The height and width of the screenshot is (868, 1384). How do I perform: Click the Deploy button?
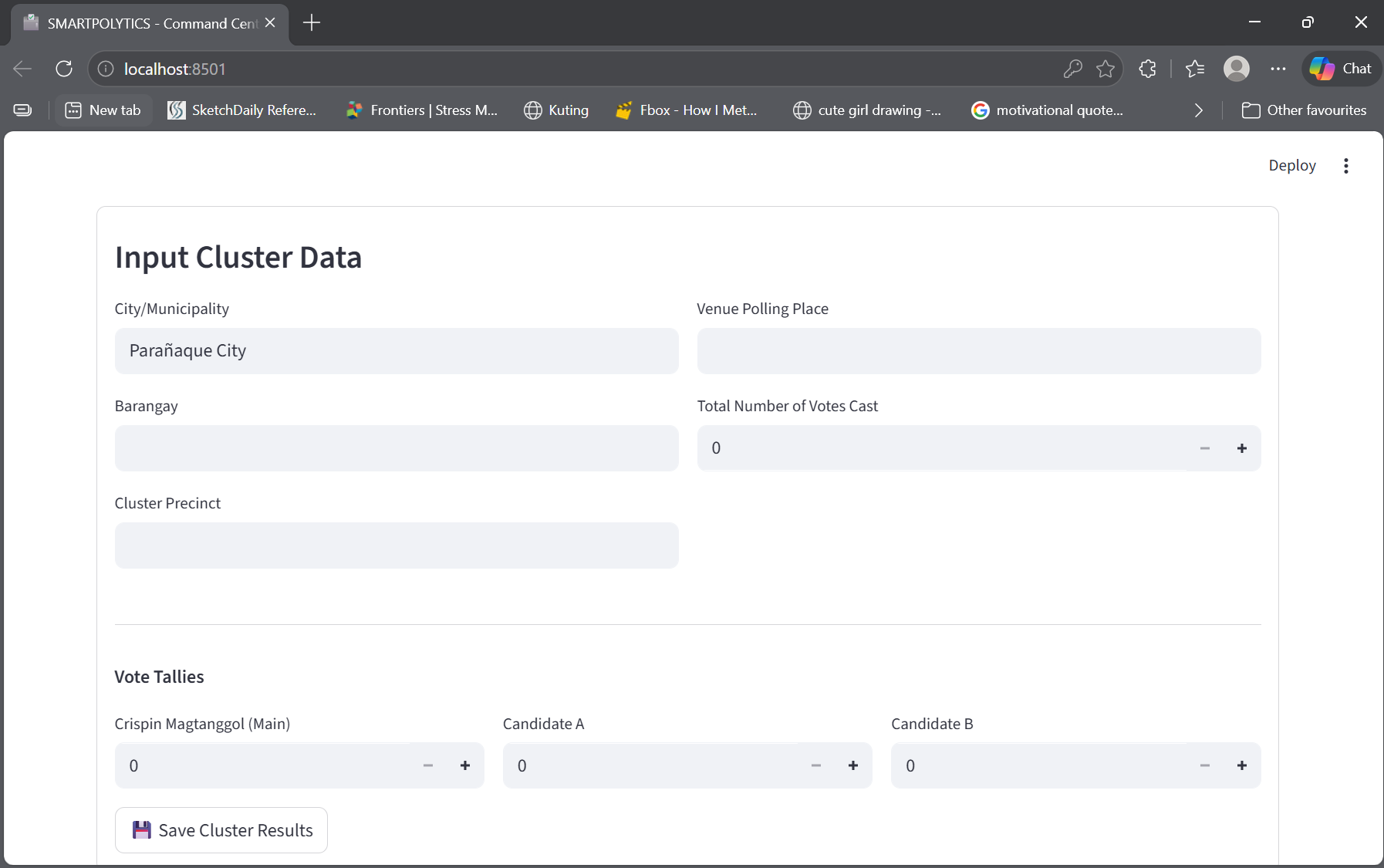tap(1291, 165)
